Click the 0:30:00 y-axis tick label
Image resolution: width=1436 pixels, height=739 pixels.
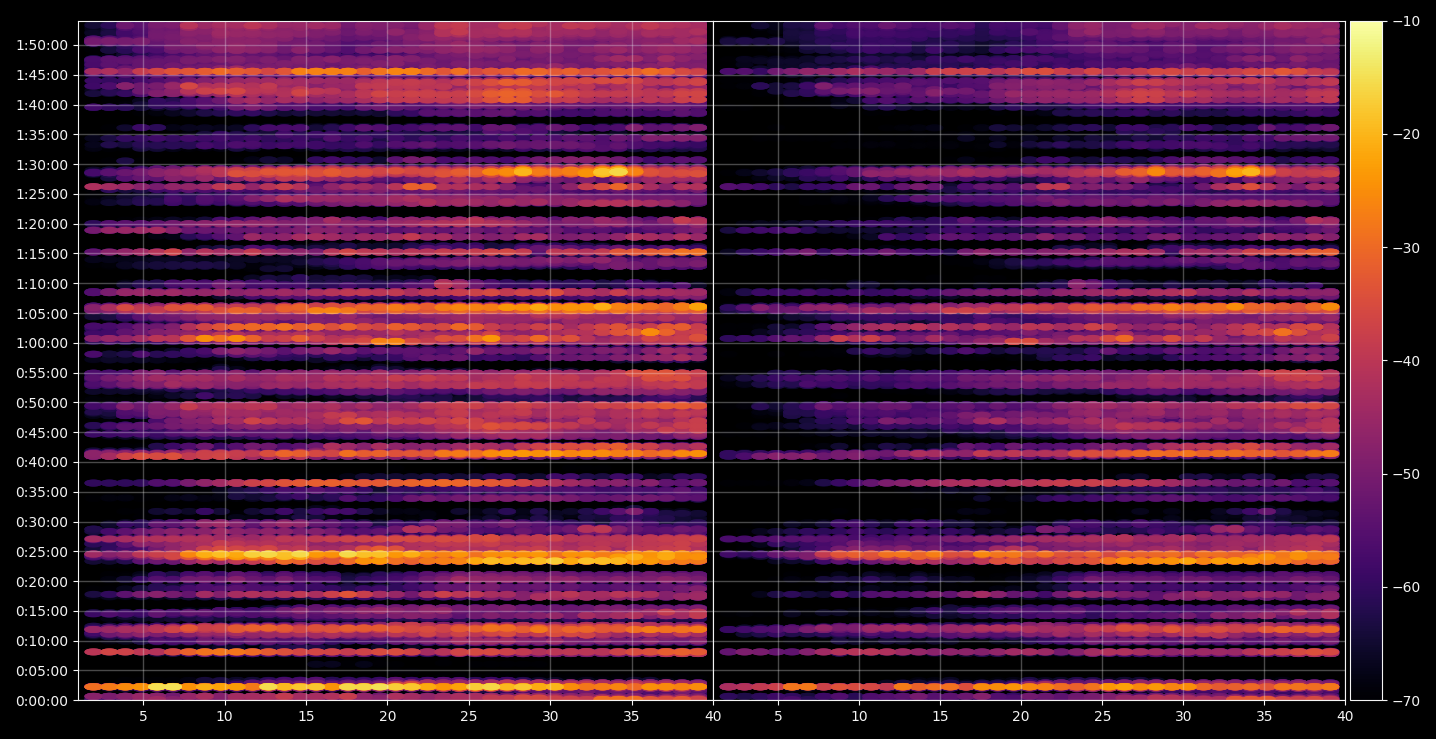click(x=42, y=522)
